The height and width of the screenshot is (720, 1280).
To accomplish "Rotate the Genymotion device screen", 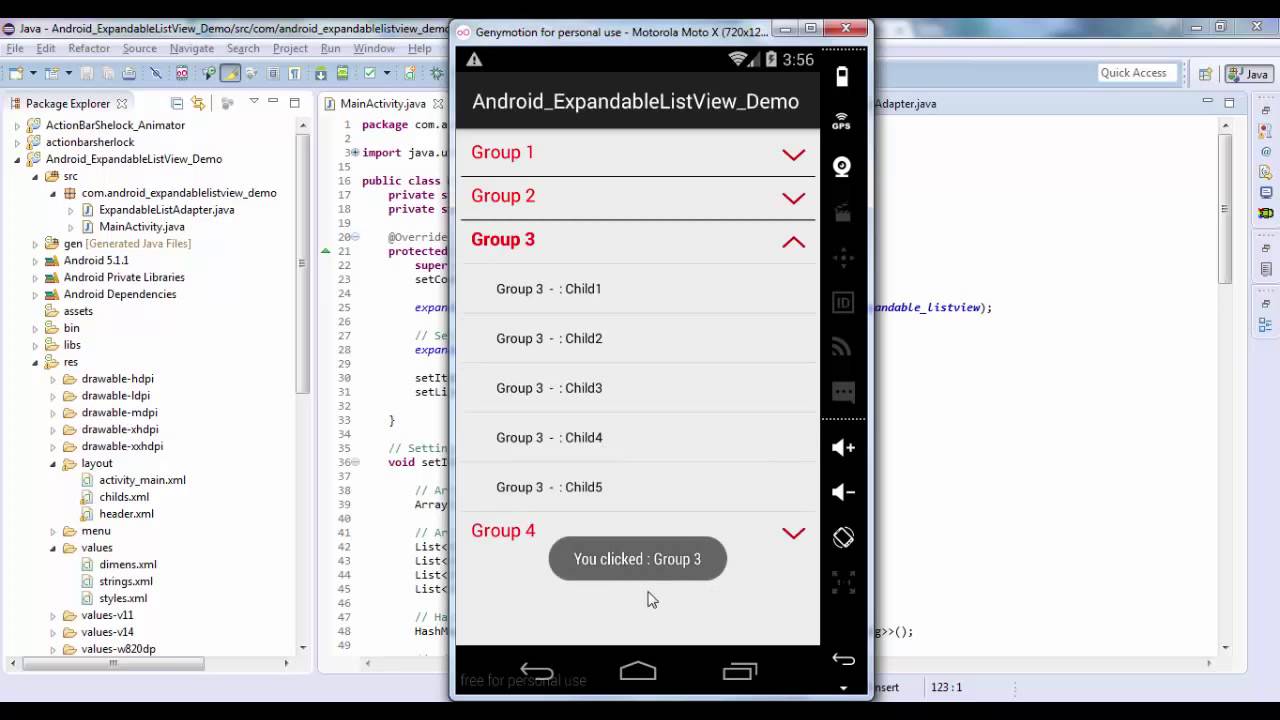I will (x=843, y=537).
